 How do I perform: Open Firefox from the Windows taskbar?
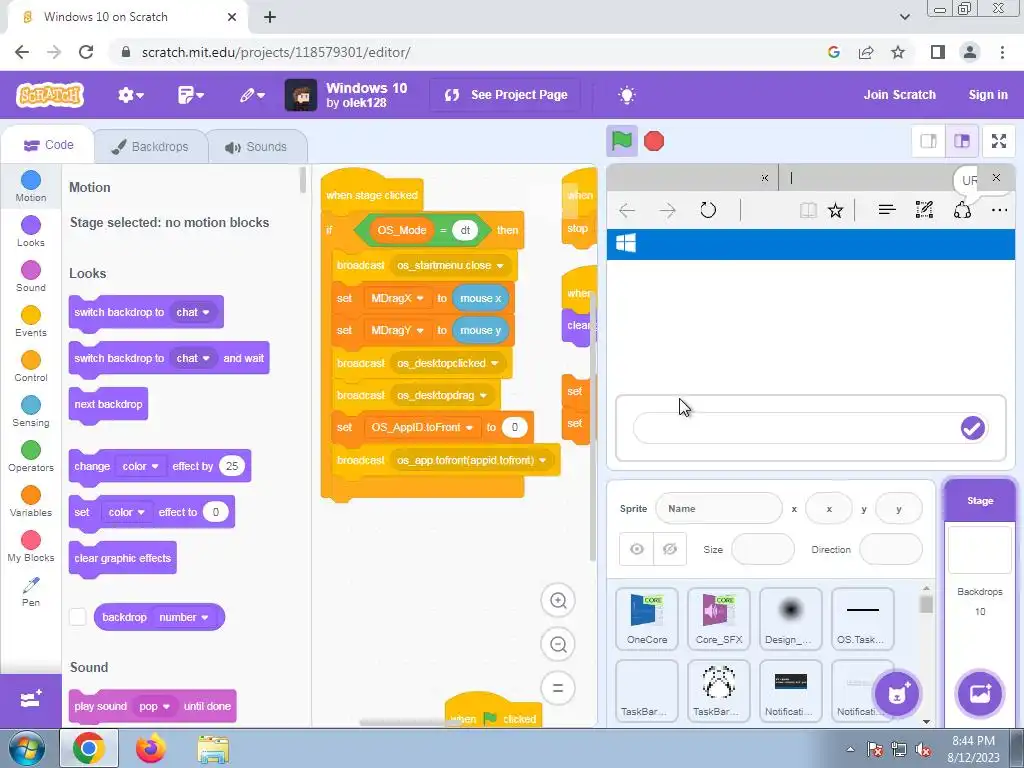(150, 748)
